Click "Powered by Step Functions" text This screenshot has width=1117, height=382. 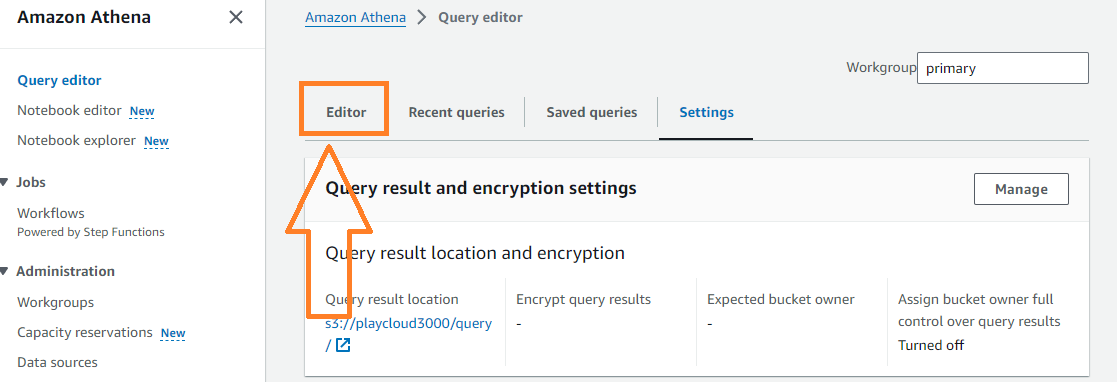(x=90, y=232)
